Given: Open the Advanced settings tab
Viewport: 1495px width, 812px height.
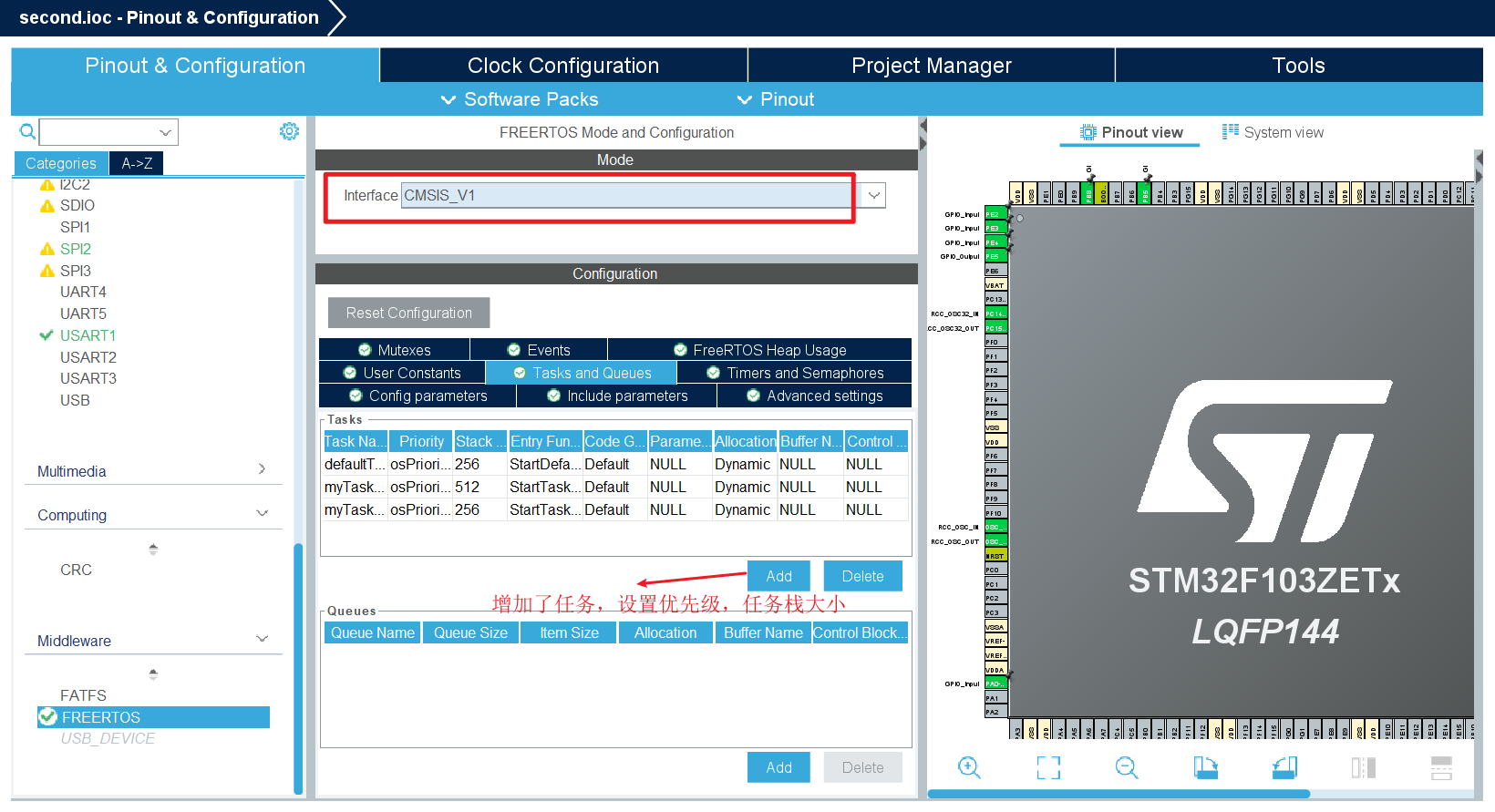Looking at the screenshot, I should [814, 396].
